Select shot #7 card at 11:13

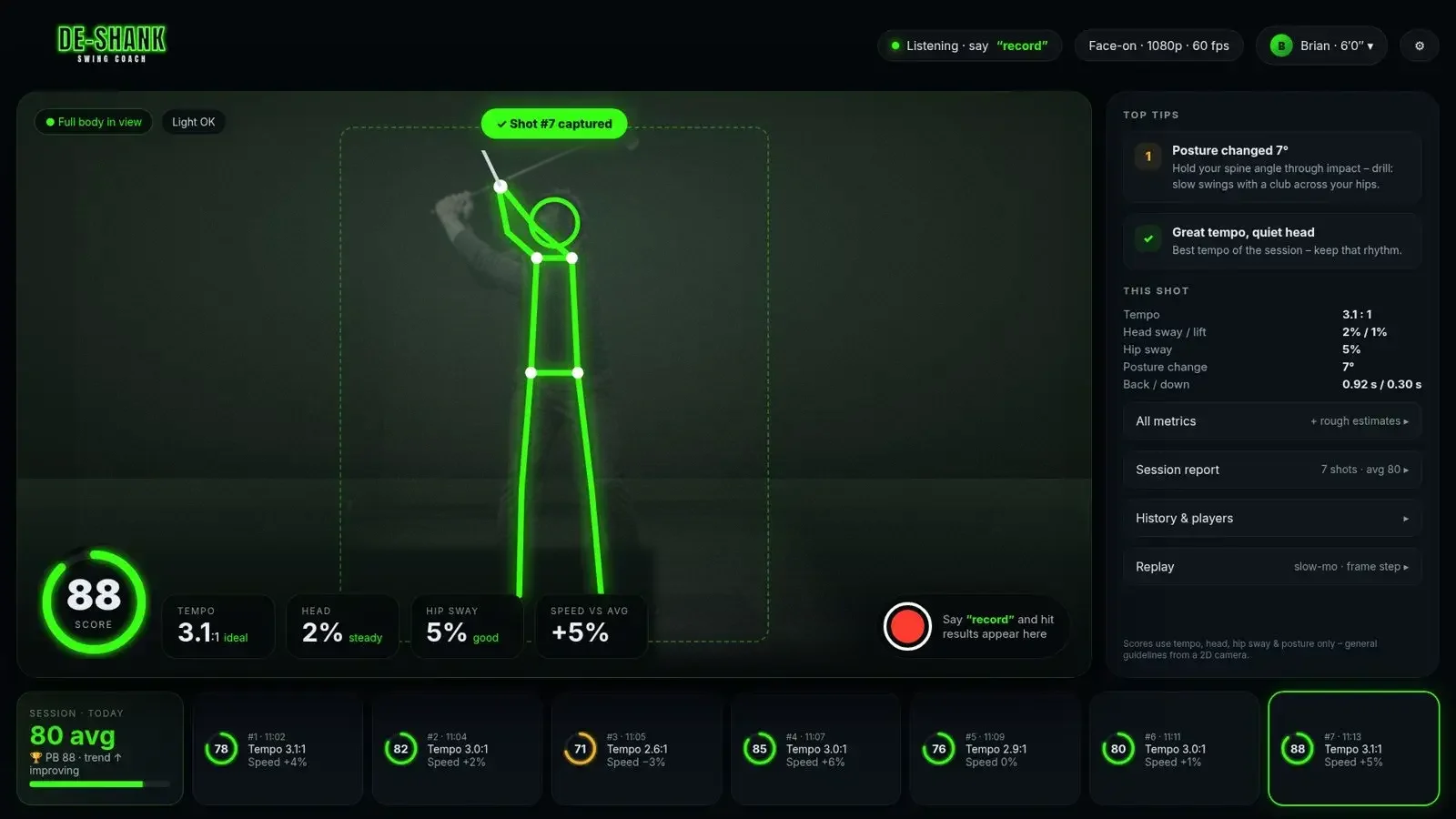tap(1354, 749)
